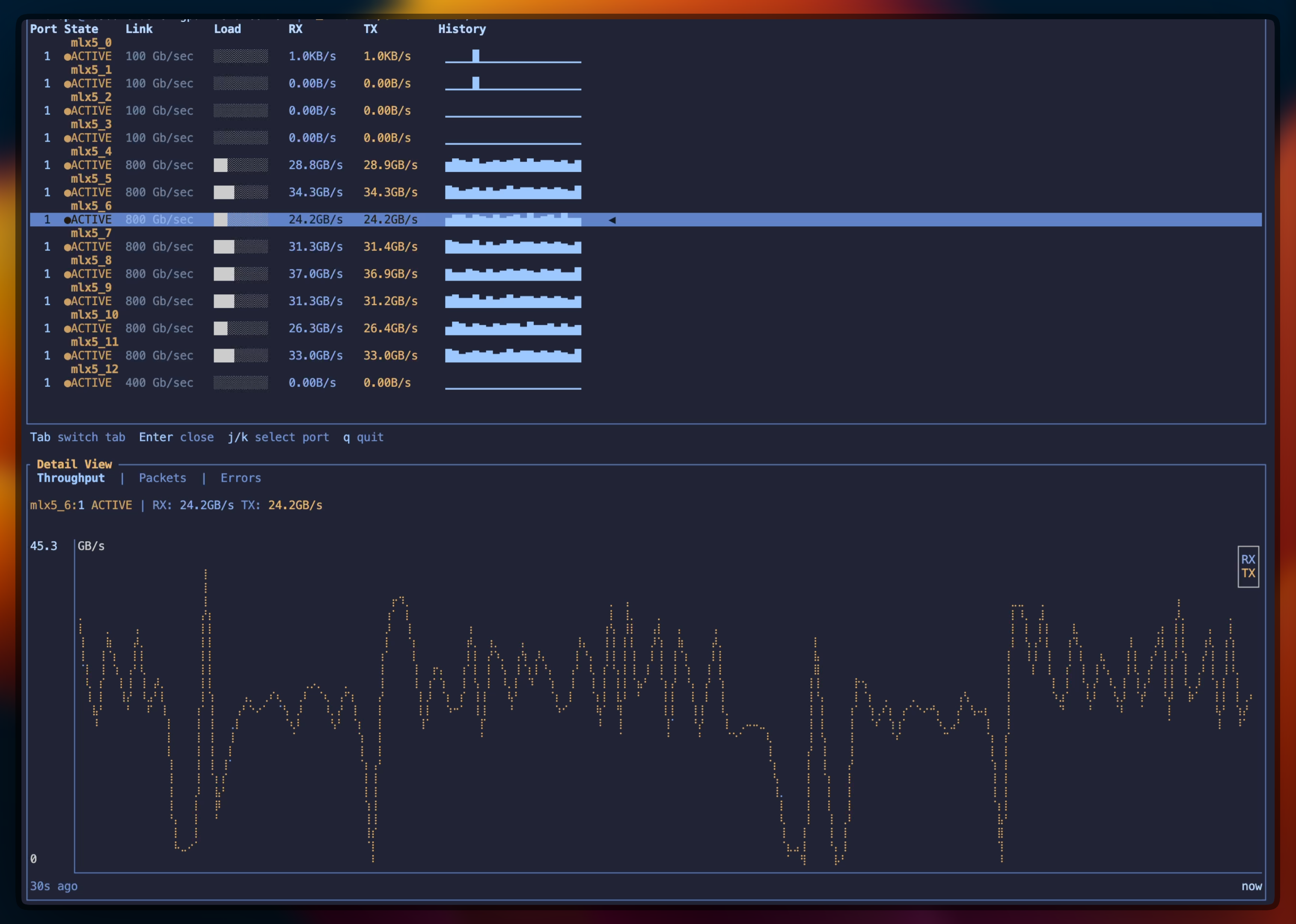Click the mlx5_8 load bar

tap(241, 274)
